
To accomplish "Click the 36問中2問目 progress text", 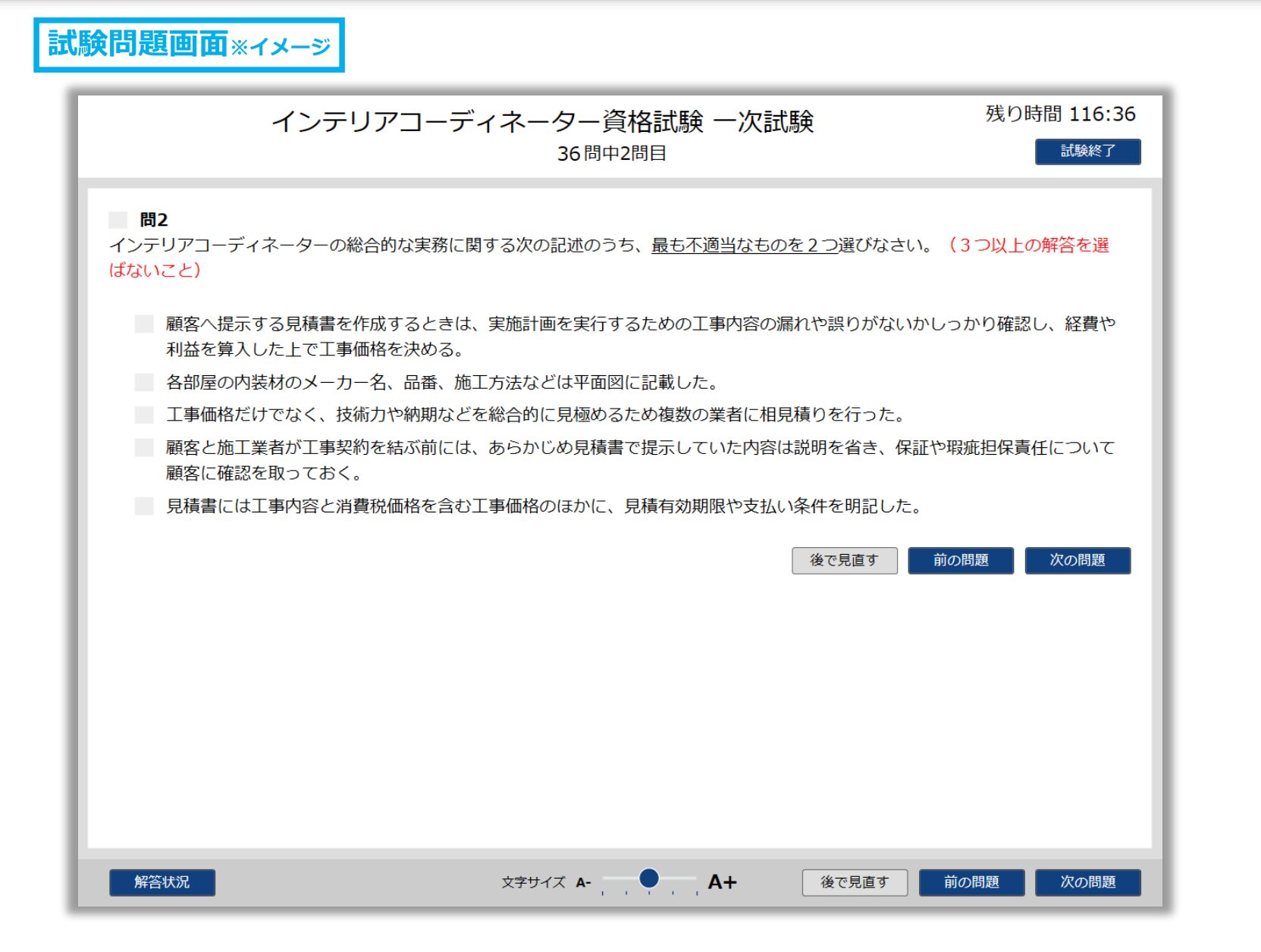I will click(x=612, y=154).
